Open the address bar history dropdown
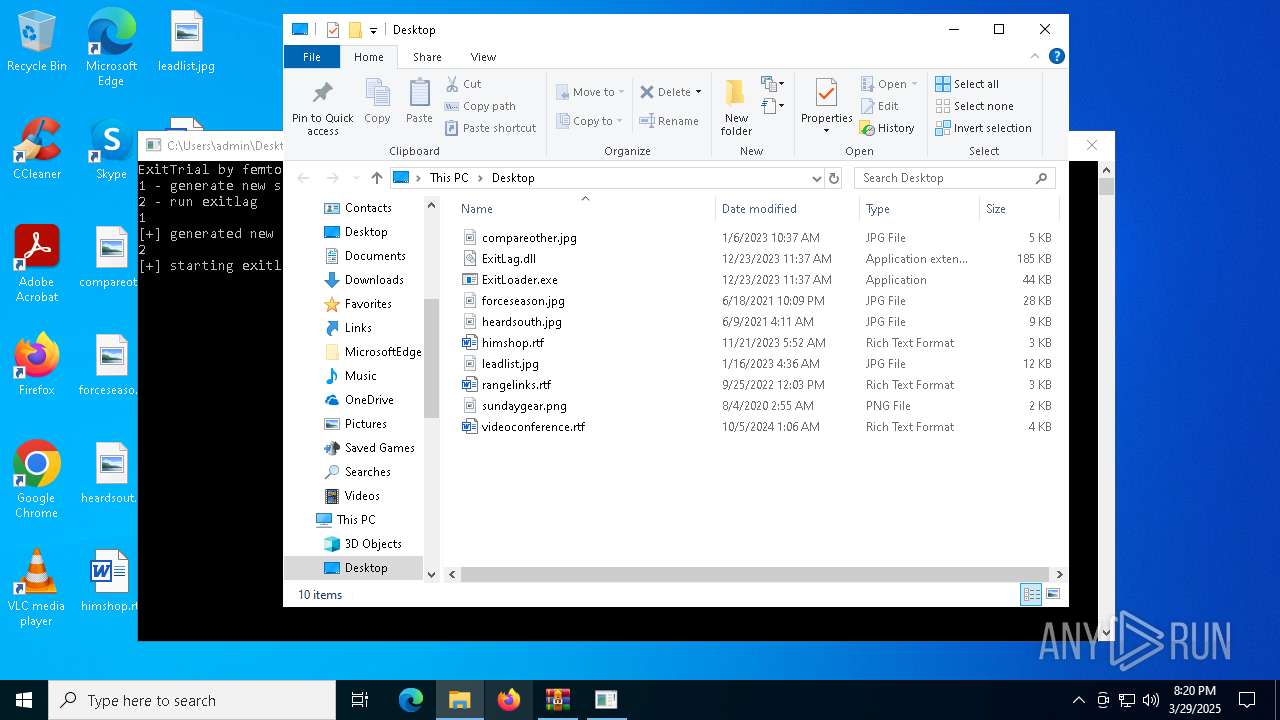The width and height of the screenshot is (1280, 720). [x=817, y=178]
